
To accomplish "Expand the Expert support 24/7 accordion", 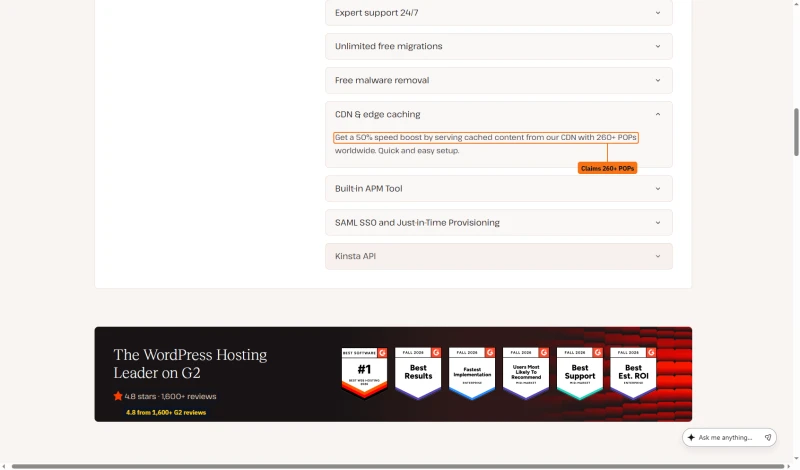I will (x=498, y=13).
